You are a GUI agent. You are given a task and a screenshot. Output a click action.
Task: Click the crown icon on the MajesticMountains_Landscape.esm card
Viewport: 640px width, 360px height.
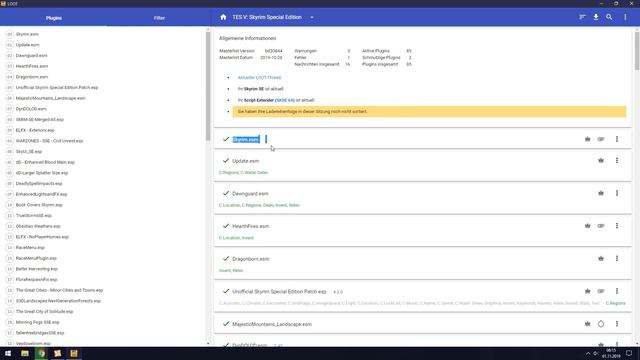[587, 324]
